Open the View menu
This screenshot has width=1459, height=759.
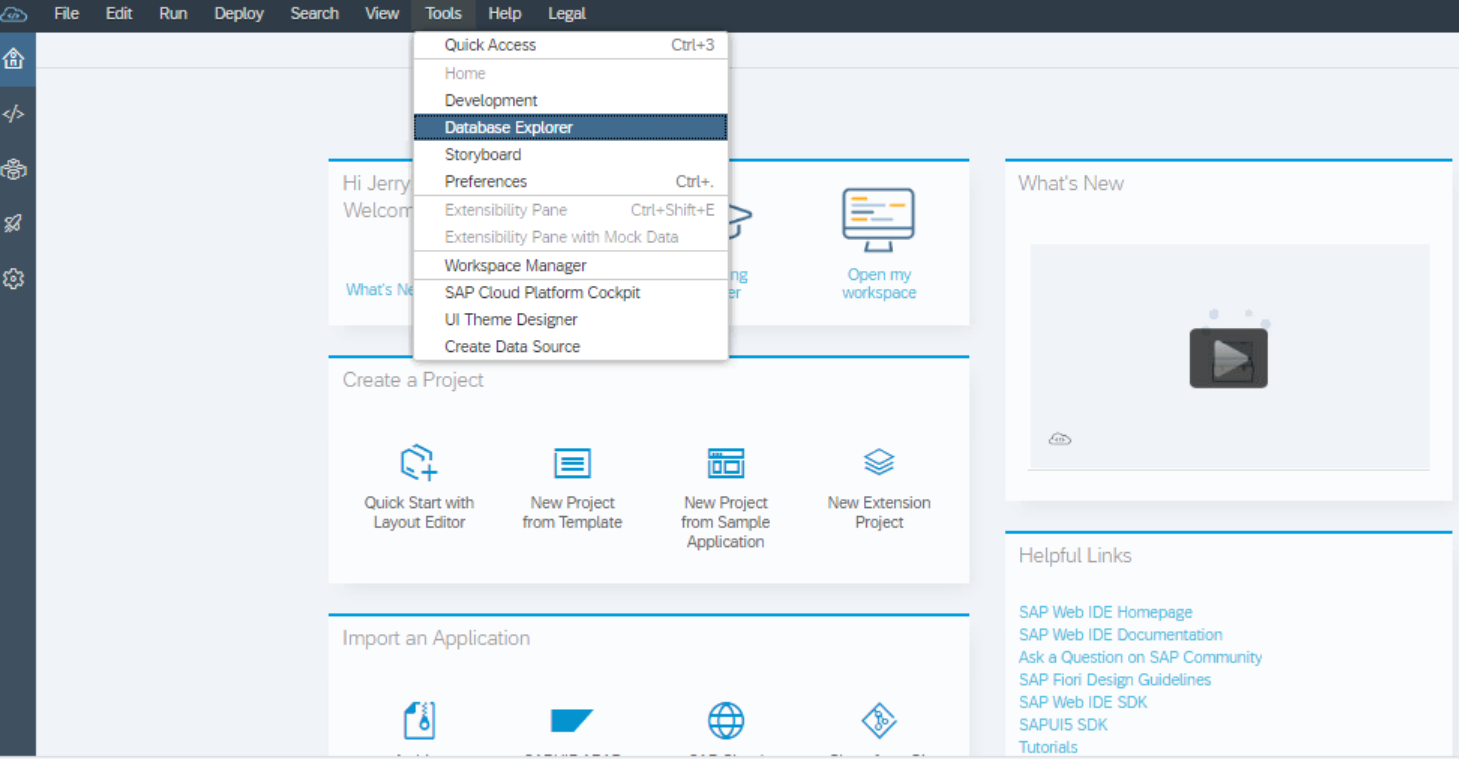click(382, 14)
